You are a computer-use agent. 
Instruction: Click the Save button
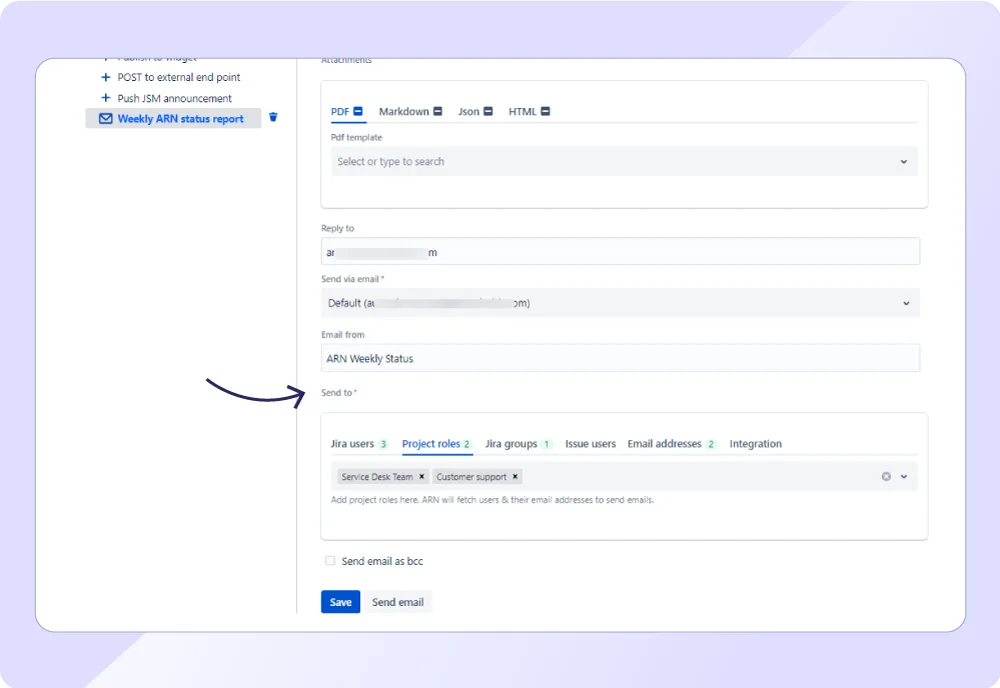click(x=341, y=602)
